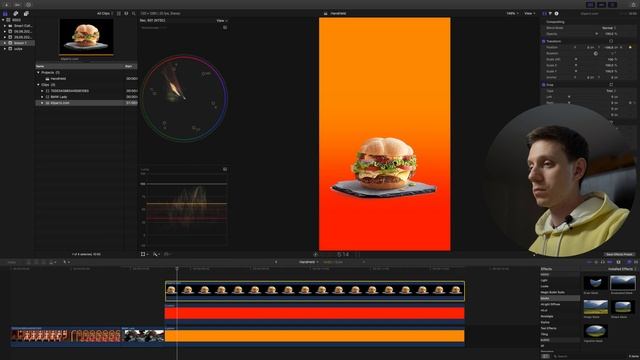
Task: Open the Installed Effects dropdown
Action: coord(622,269)
